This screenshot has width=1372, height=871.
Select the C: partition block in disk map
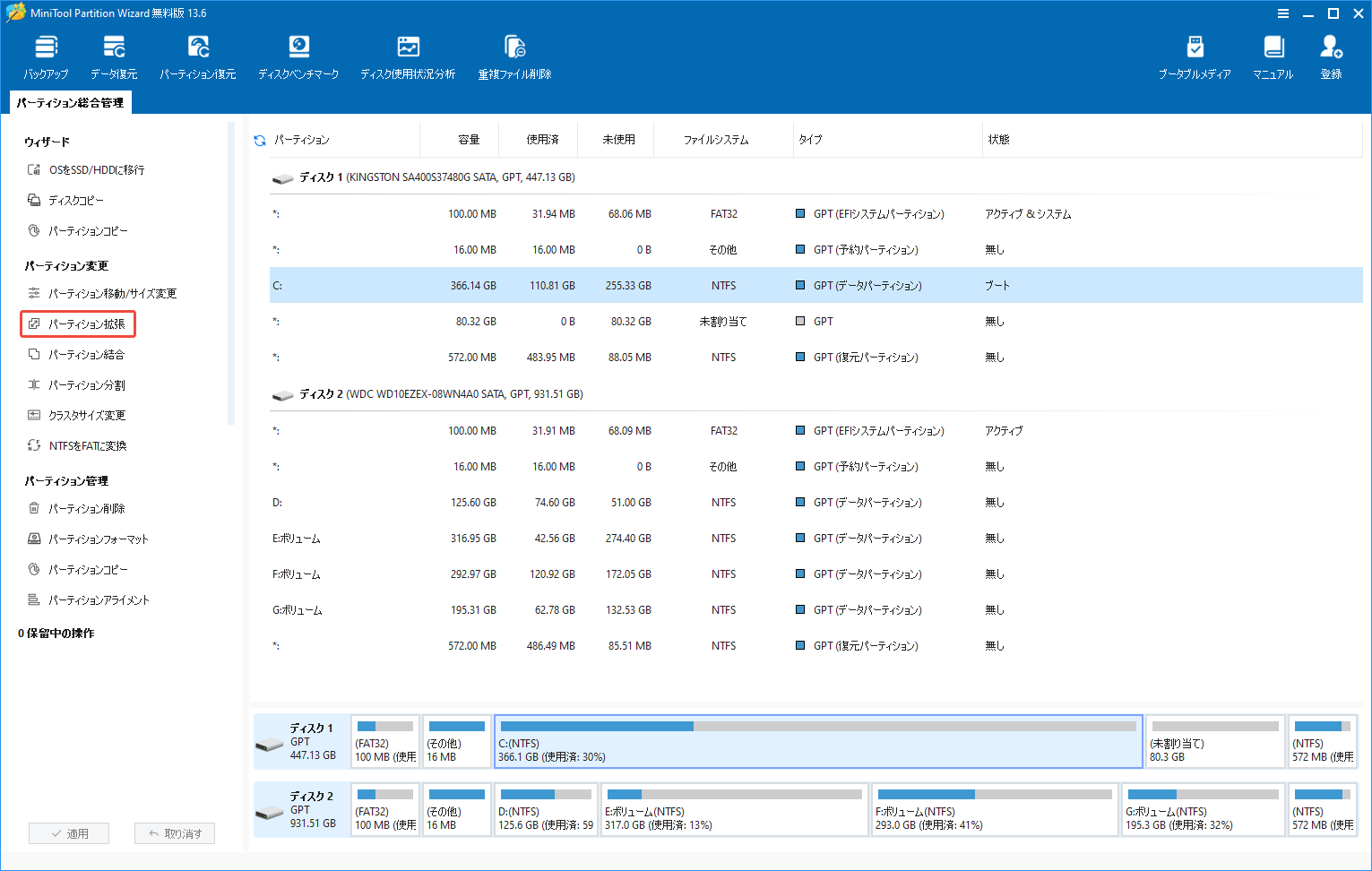coord(817,741)
